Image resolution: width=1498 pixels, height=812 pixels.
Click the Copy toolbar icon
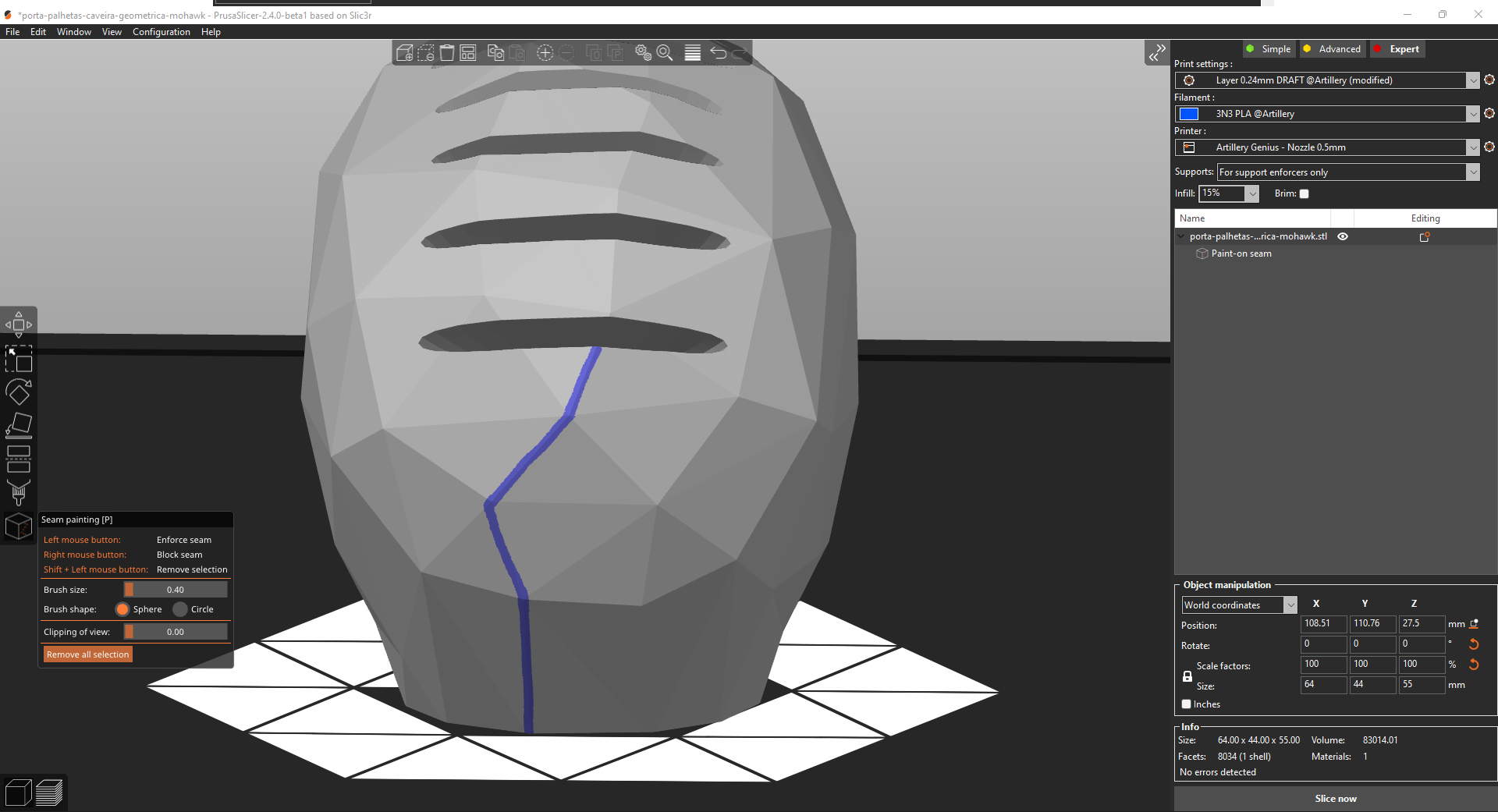pyautogui.click(x=495, y=52)
